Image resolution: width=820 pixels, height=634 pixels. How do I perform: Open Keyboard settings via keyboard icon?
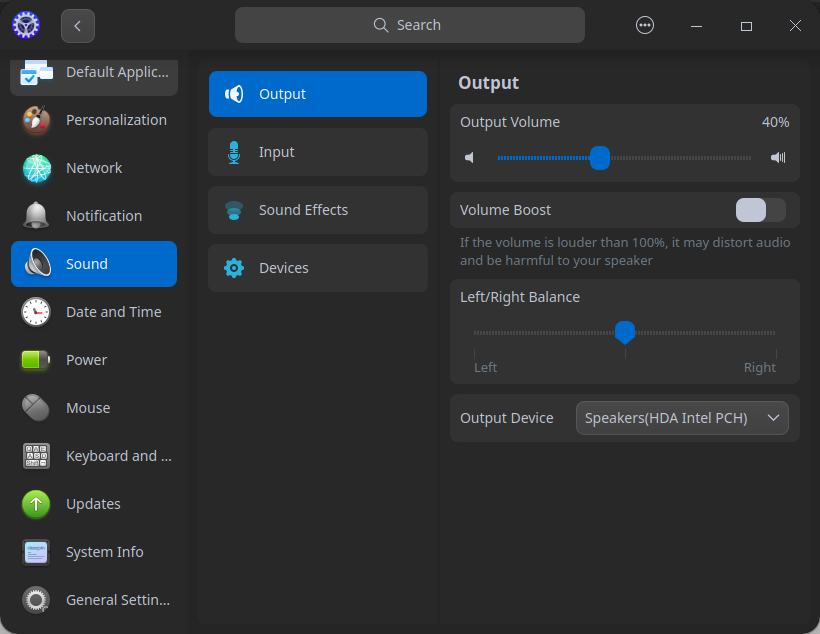(35, 456)
